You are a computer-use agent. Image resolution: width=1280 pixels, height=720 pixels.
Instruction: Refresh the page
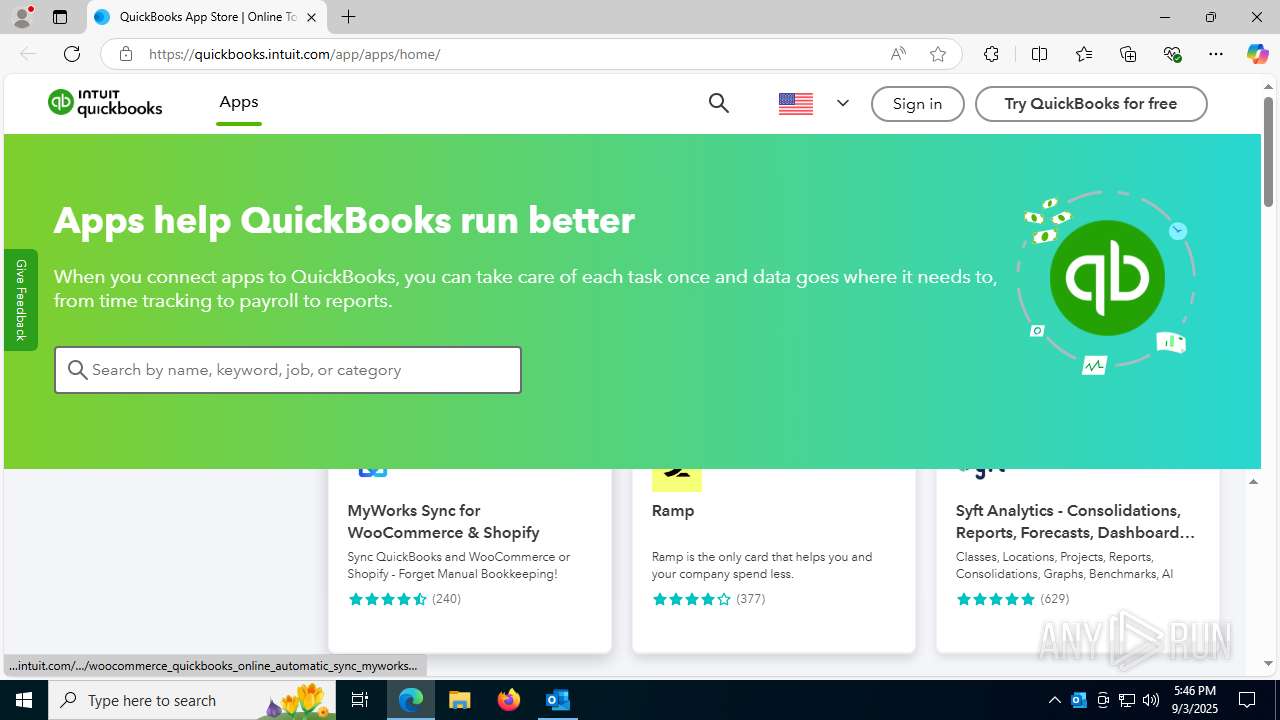(x=72, y=54)
